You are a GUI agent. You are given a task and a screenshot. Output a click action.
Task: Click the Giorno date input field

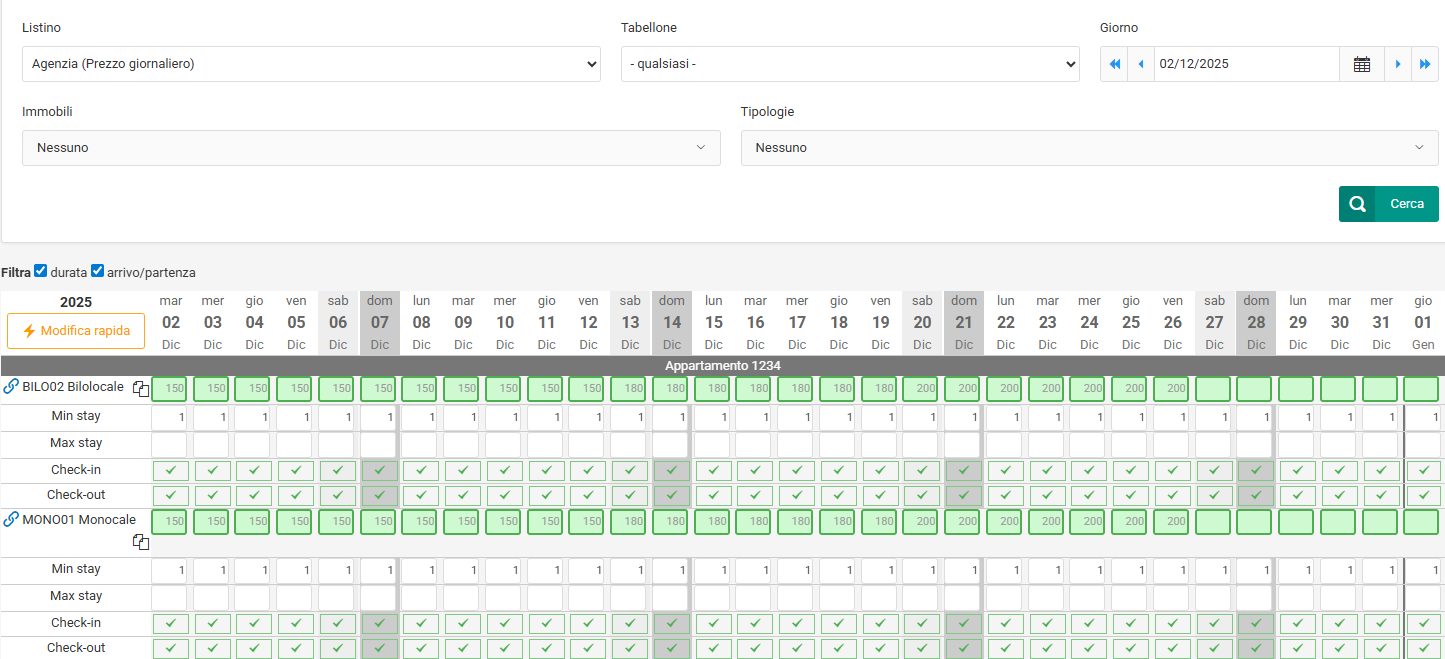click(1246, 64)
